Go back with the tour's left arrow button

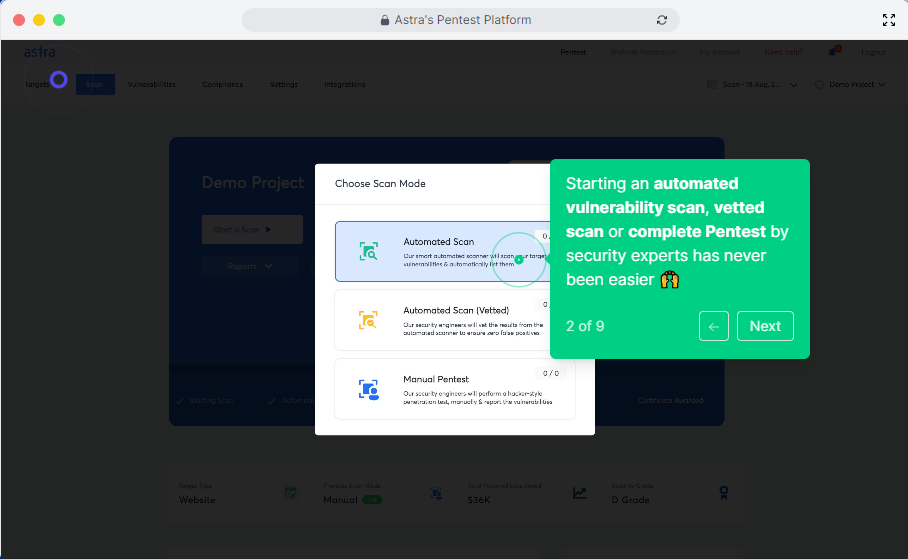pyautogui.click(x=713, y=326)
